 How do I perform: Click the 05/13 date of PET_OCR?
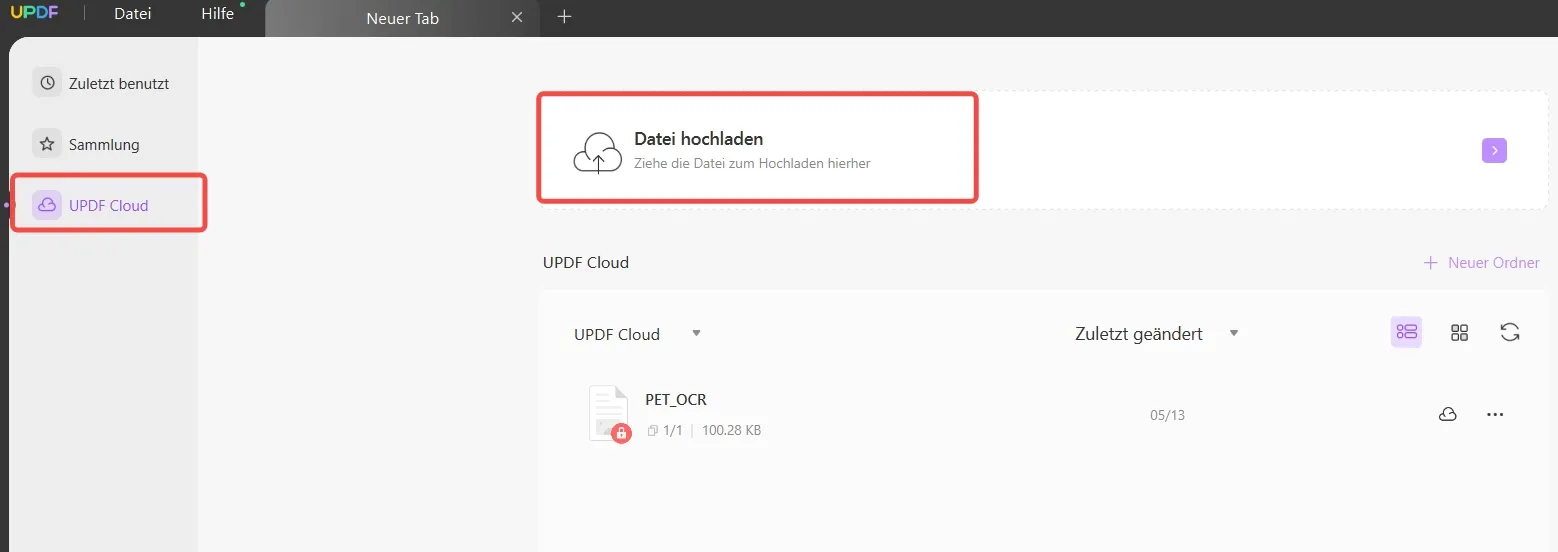1167,415
